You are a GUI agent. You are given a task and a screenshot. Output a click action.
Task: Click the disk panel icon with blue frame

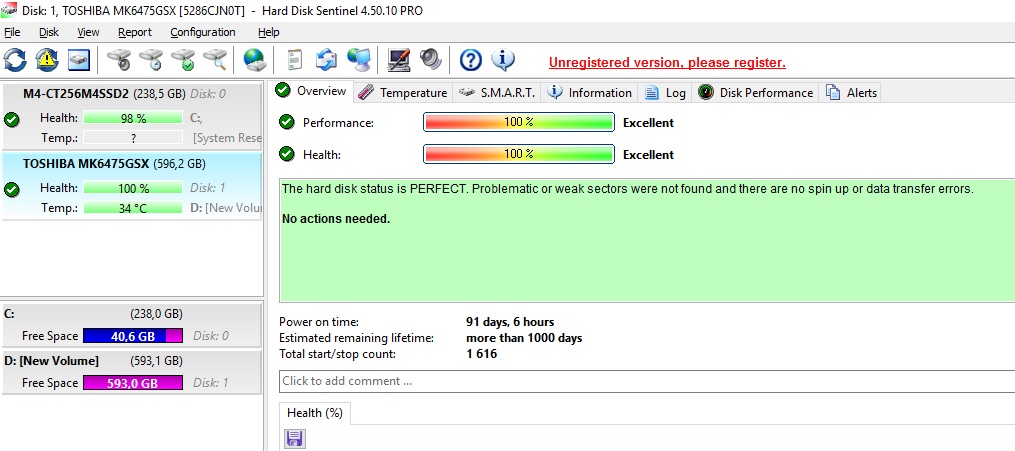[78, 60]
